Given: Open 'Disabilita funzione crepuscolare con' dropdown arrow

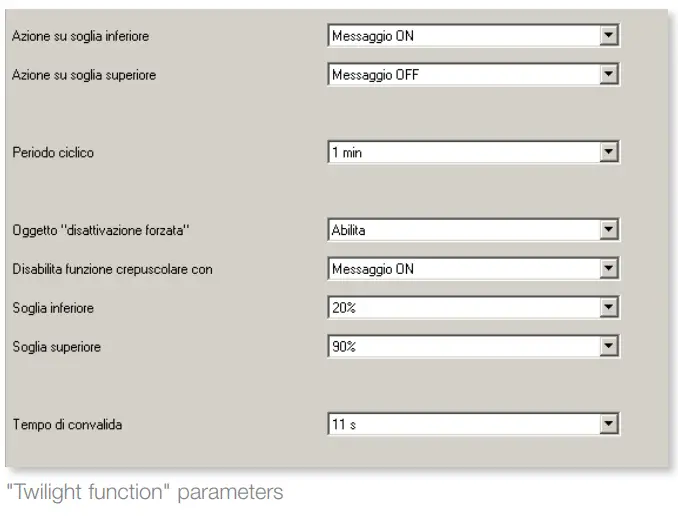Looking at the screenshot, I should click(x=608, y=269).
